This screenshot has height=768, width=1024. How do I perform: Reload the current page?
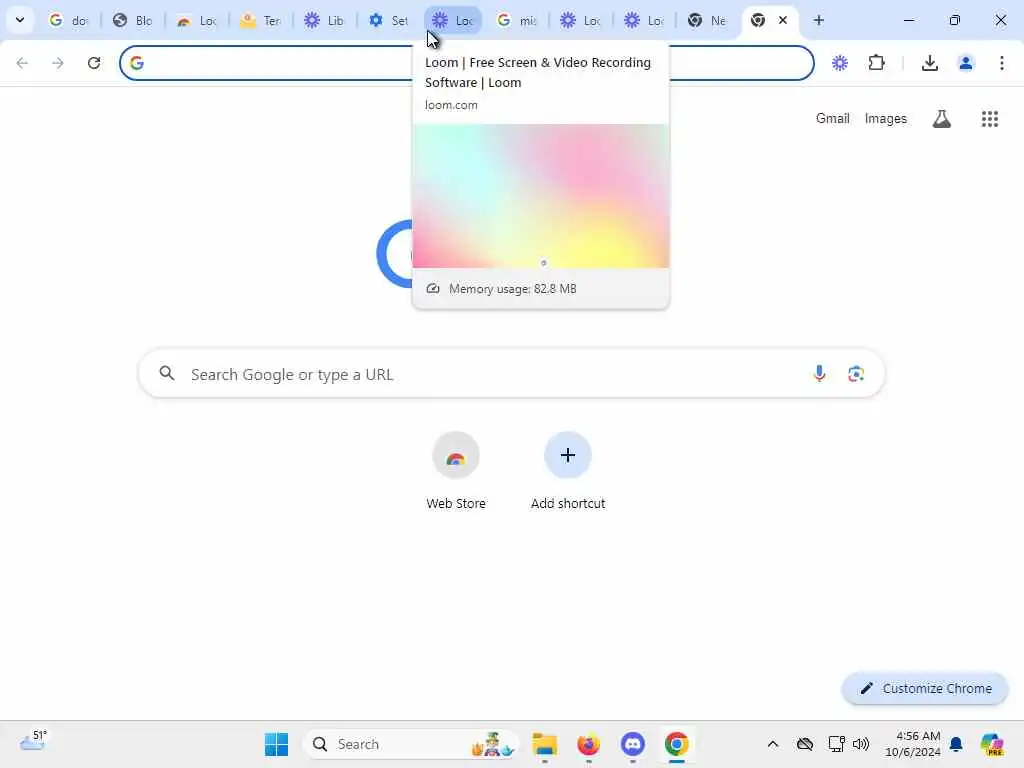click(x=94, y=63)
